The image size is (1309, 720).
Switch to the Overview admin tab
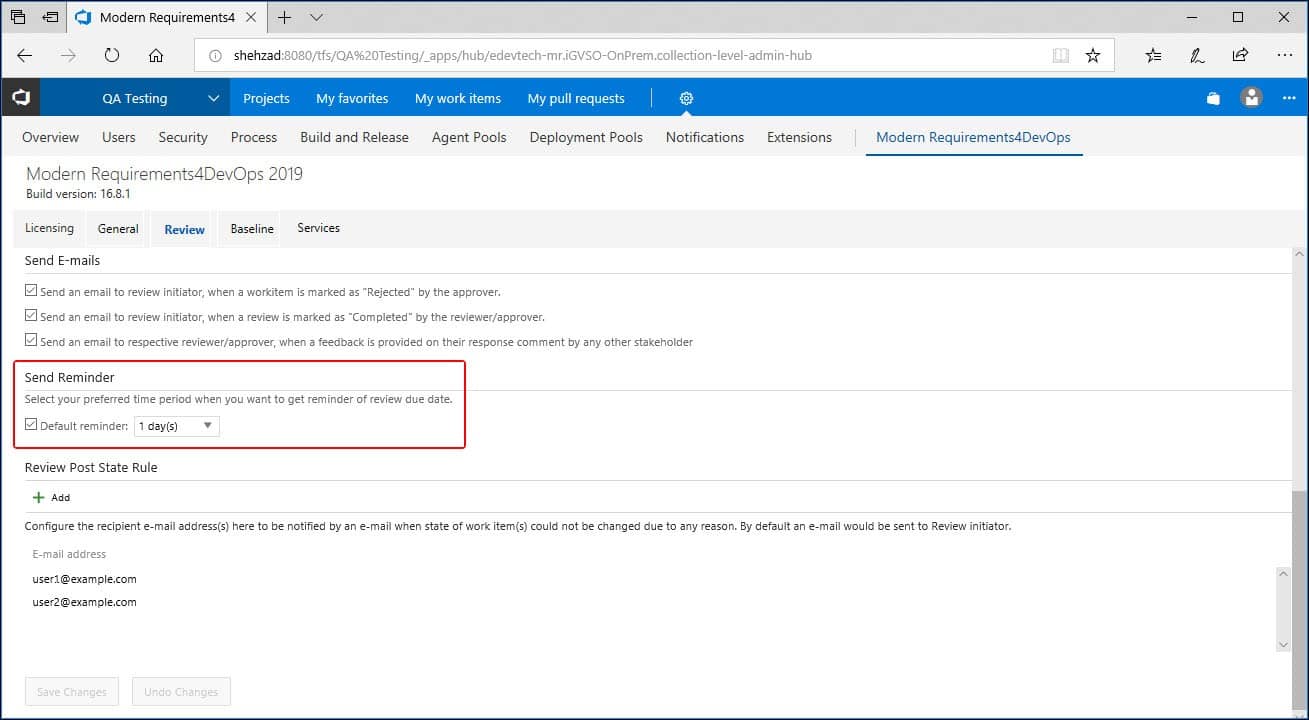[50, 137]
